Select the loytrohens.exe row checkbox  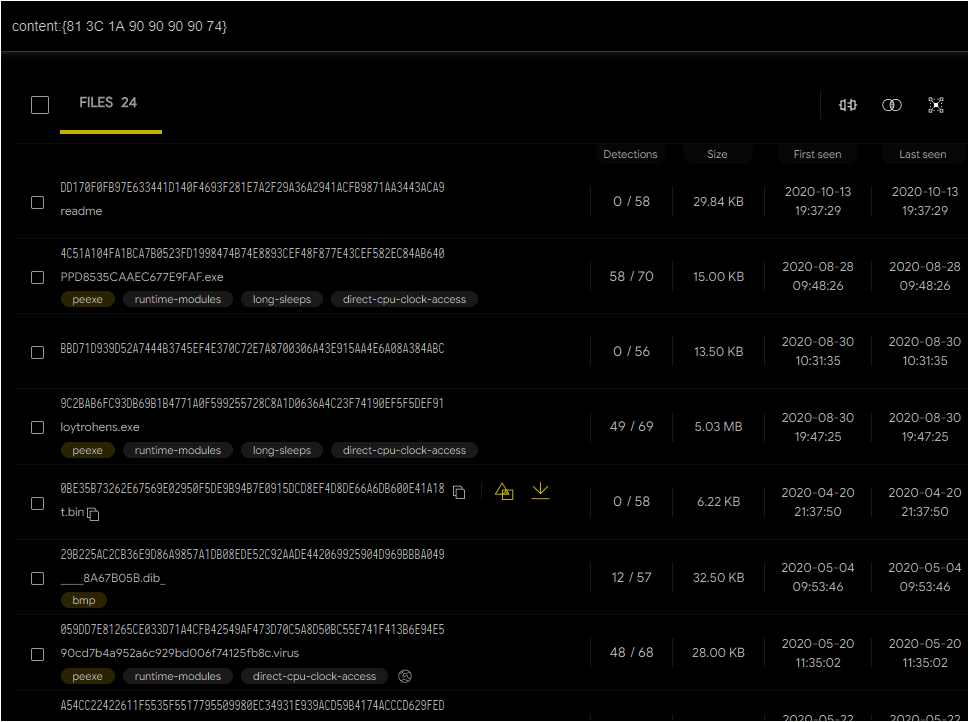click(x=38, y=428)
